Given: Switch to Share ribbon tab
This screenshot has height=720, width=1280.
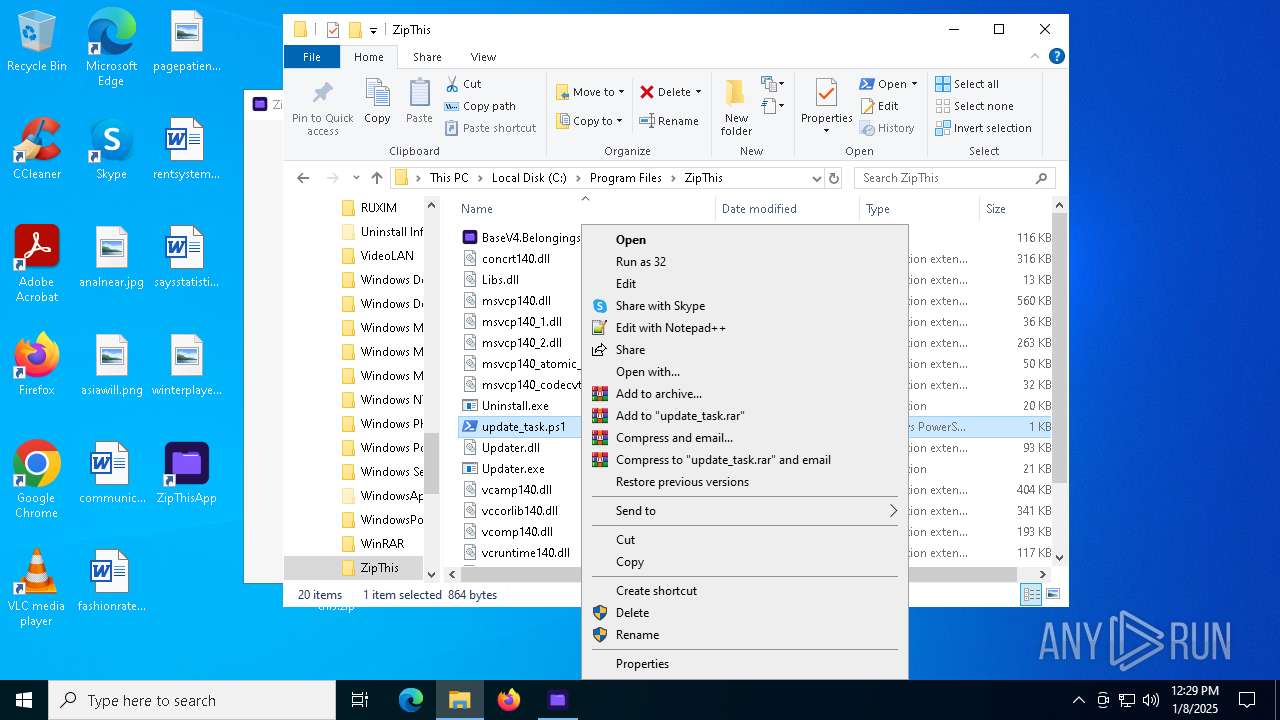Looking at the screenshot, I should coord(427,57).
